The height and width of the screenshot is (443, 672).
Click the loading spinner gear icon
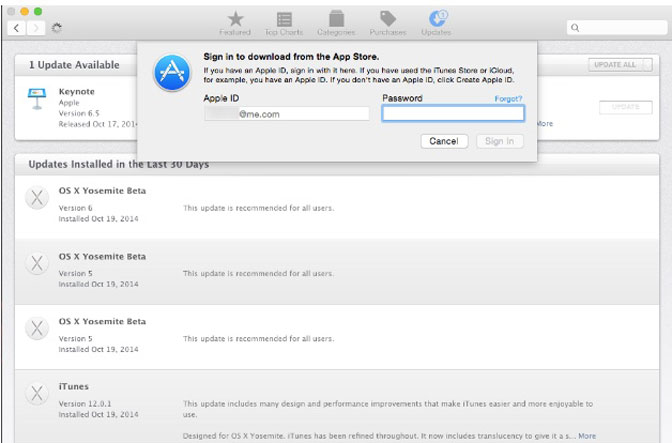[57, 28]
